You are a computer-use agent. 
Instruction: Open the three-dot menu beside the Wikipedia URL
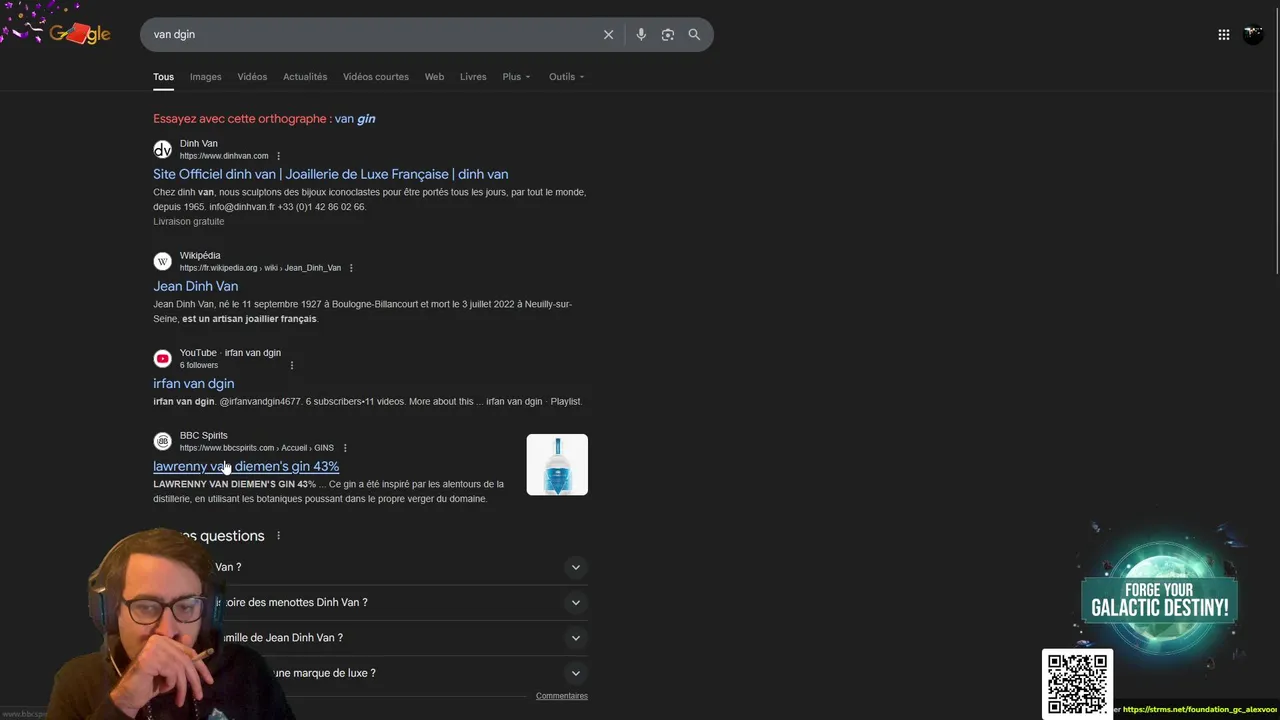point(351,268)
